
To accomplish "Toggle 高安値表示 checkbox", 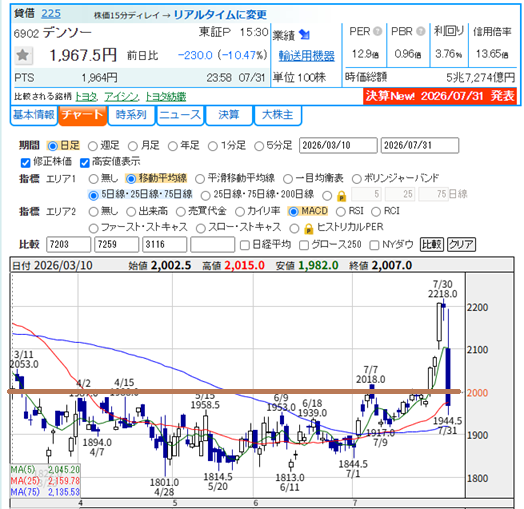I will click(85, 163).
